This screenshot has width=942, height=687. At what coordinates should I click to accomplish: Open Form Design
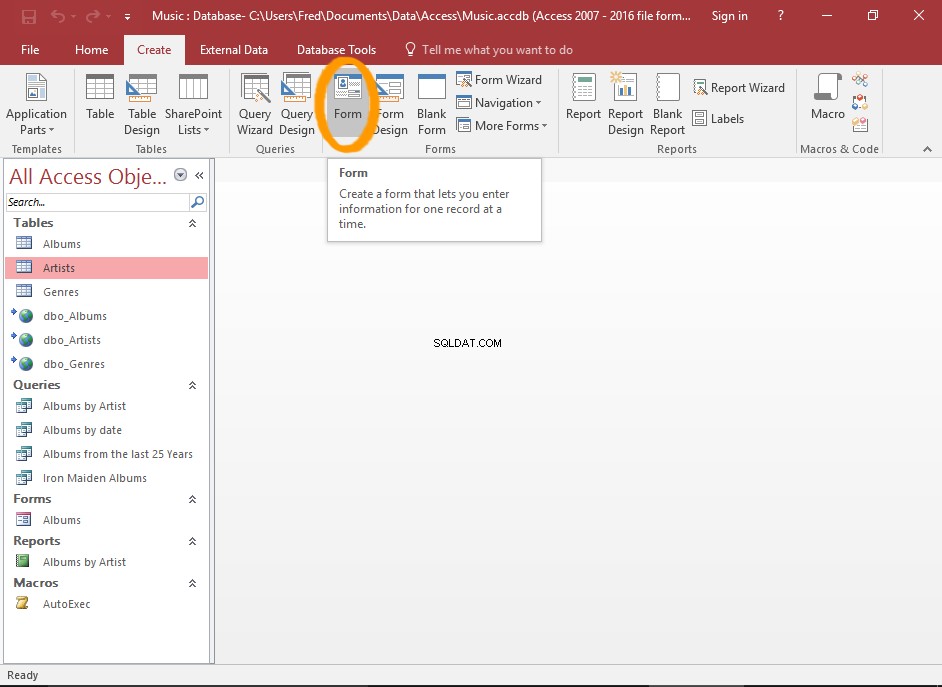point(390,104)
